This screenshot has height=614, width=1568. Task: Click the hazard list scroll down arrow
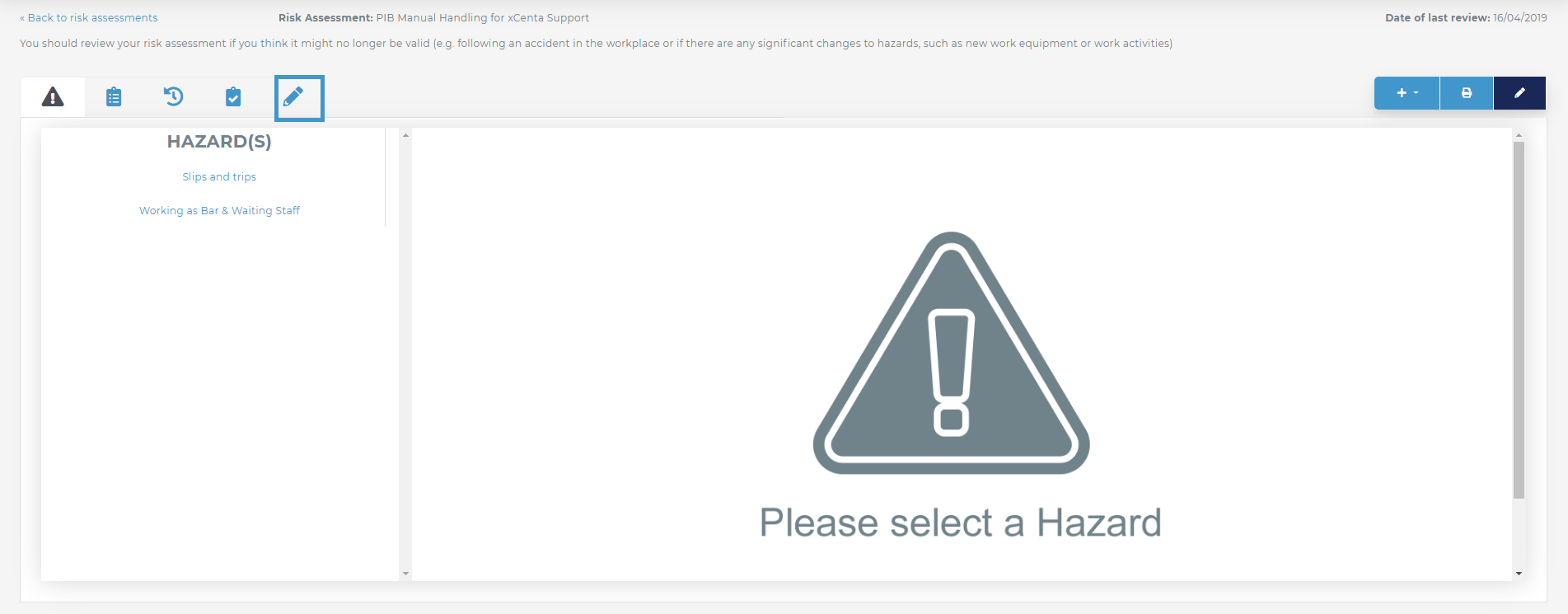[x=405, y=574]
